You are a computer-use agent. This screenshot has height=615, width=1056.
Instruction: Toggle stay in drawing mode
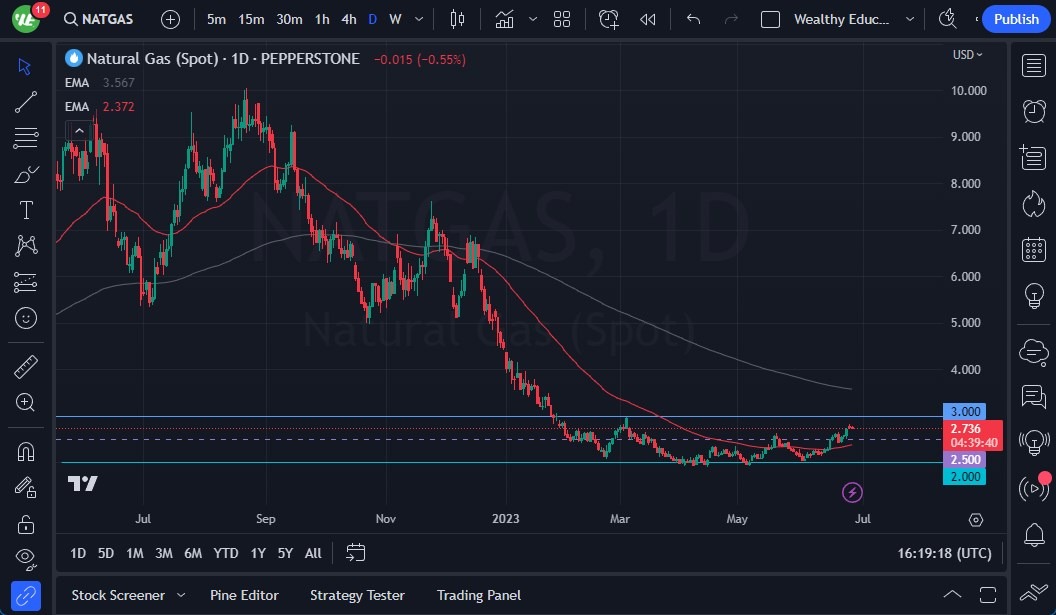[26, 487]
